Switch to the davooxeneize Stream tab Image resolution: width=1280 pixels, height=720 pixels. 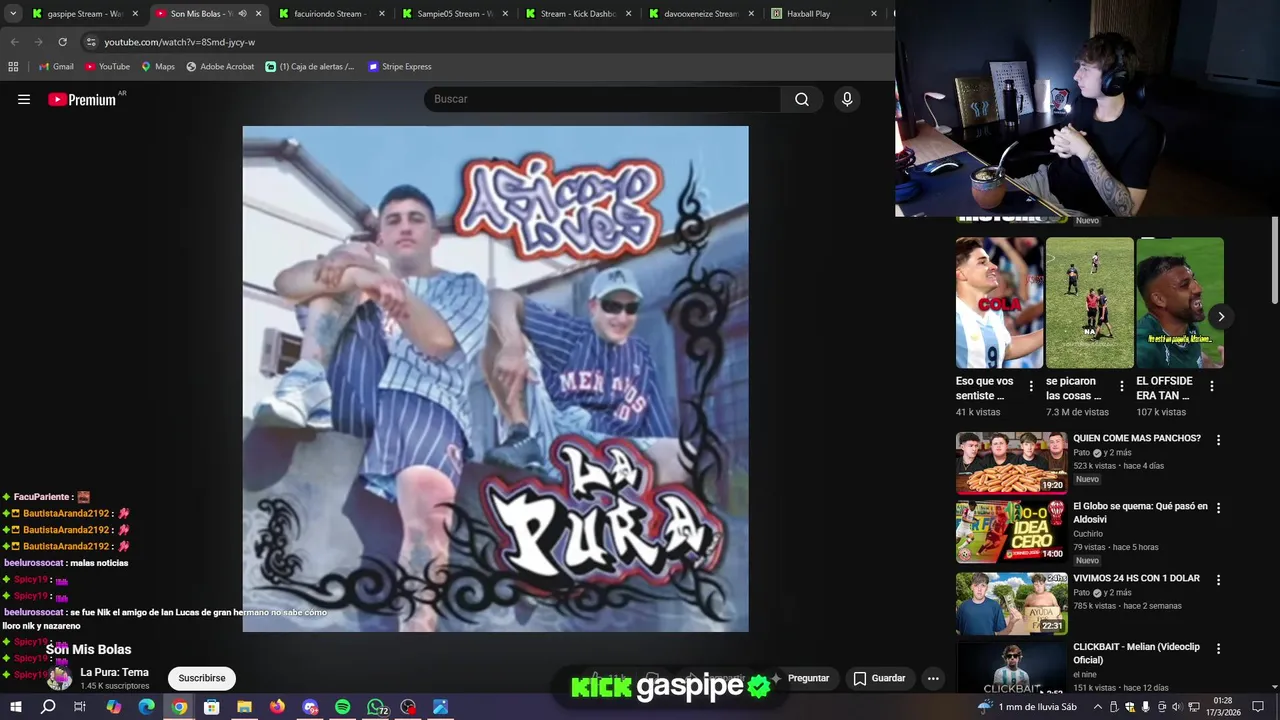tap(701, 14)
